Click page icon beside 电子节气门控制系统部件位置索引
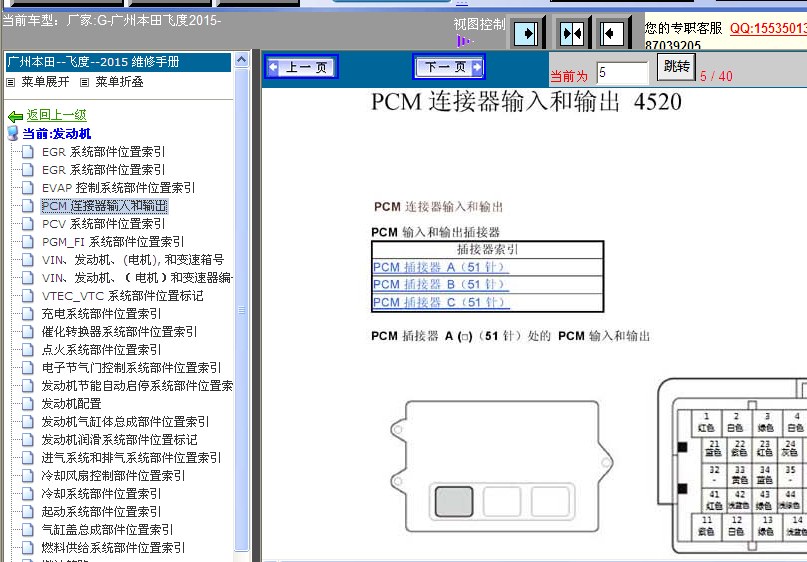Screen dimensions: 807x562 (x=28, y=368)
